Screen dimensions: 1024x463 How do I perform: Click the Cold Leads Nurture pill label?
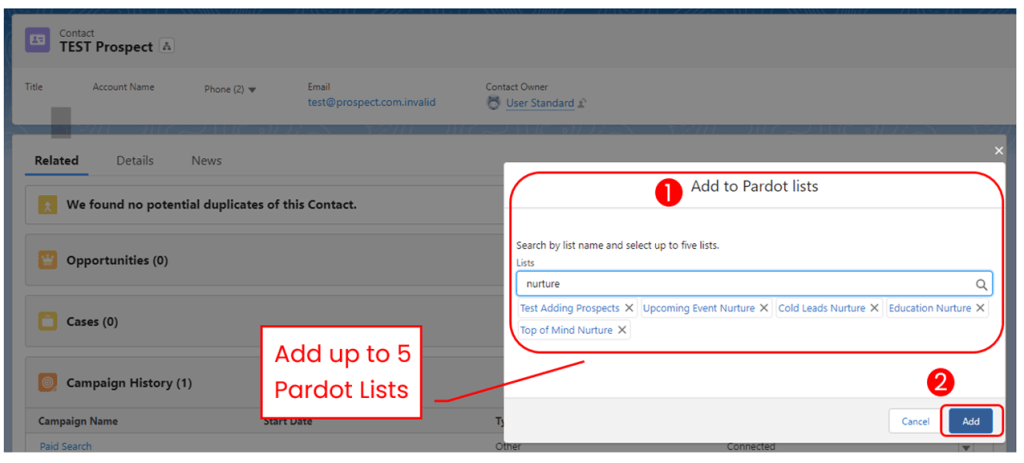click(x=822, y=308)
